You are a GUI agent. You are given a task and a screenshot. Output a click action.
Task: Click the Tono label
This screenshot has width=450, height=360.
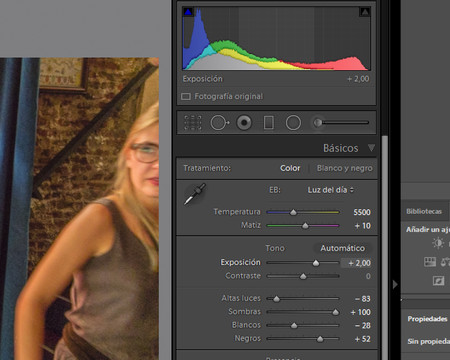click(275, 248)
